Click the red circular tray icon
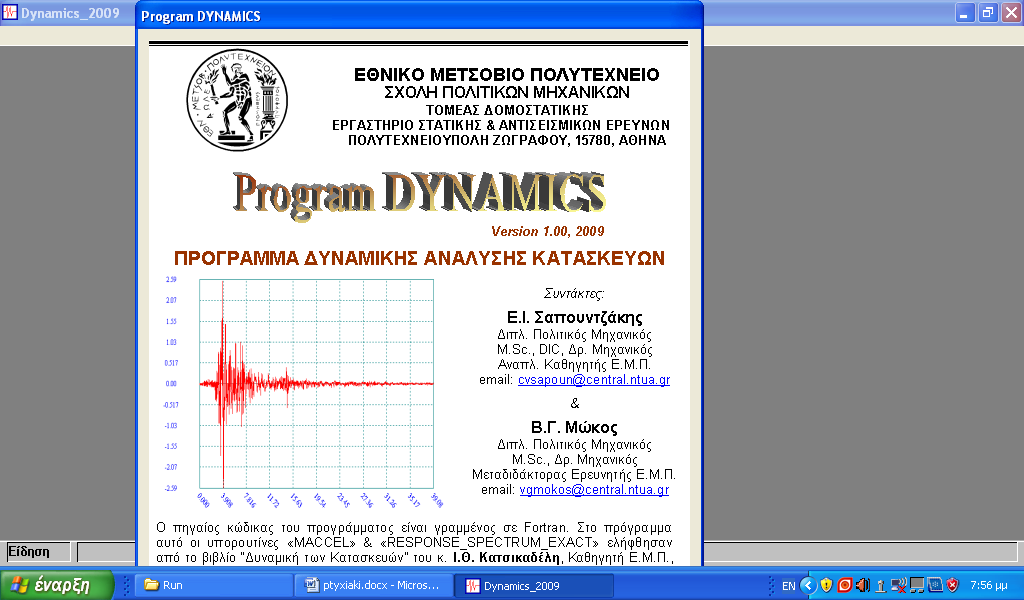The image size is (1024, 600). point(844,585)
